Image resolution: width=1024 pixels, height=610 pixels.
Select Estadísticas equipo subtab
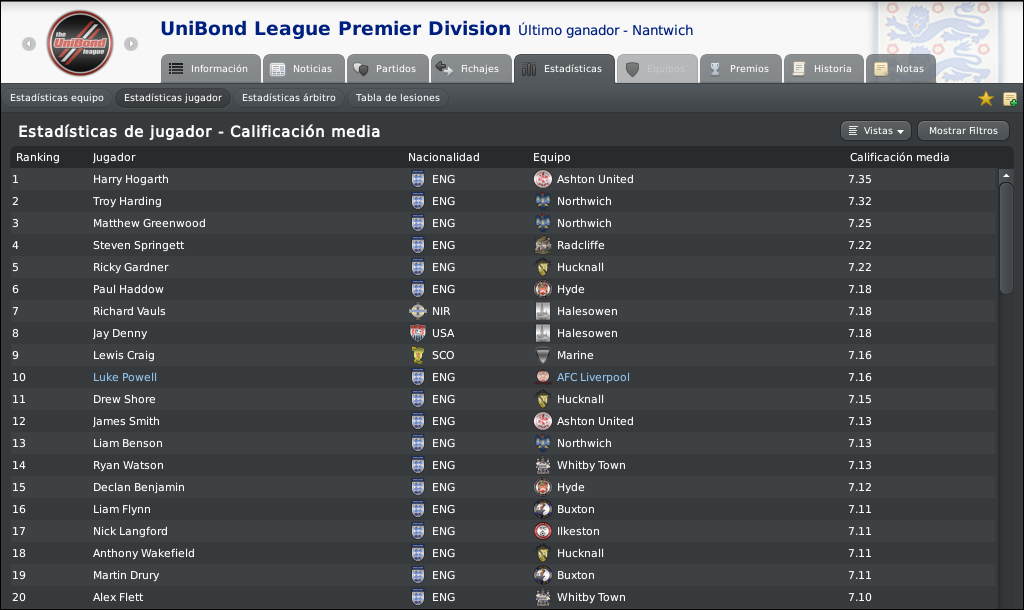tap(57, 98)
